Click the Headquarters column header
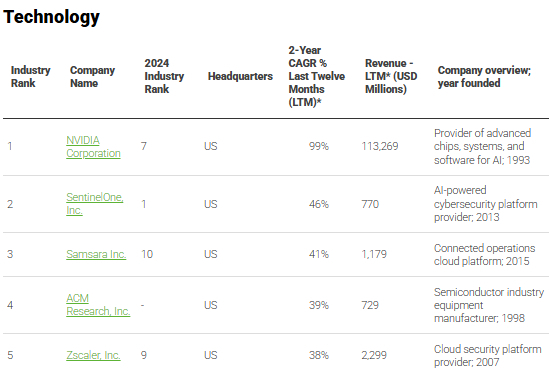 pos(240,76)
